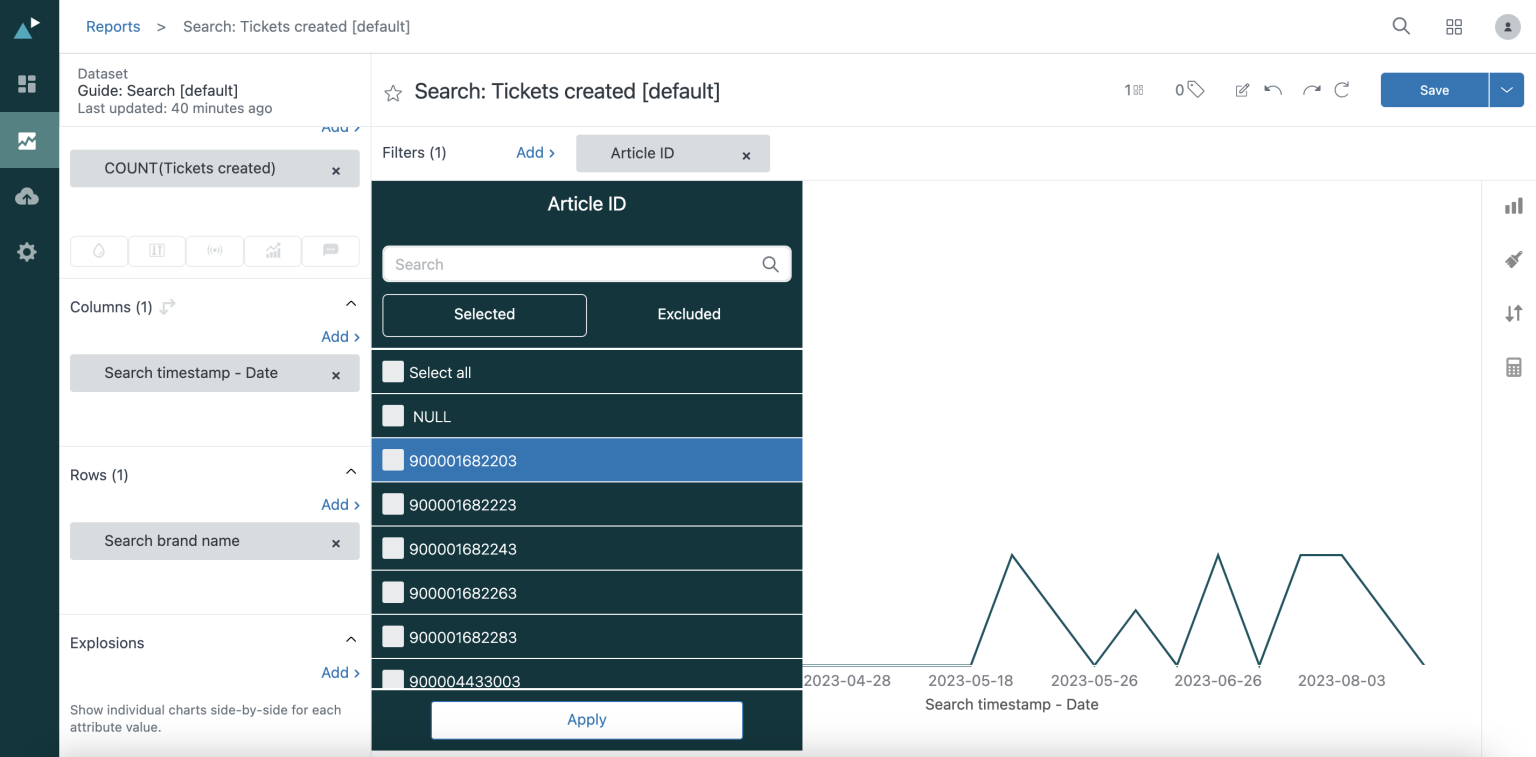Refresh the report query
Viewport: 1536px width, 757px height.
point(1342,90)
